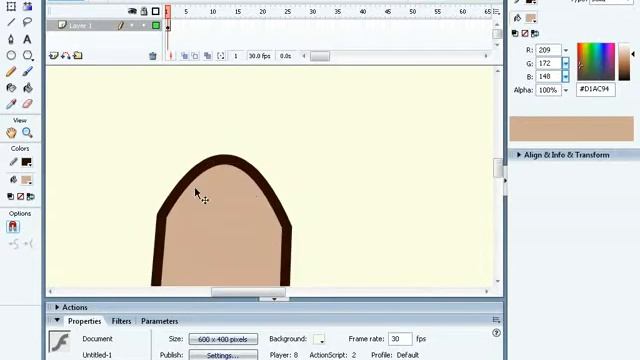Select the PolyStar shape tool

[27, 55]
